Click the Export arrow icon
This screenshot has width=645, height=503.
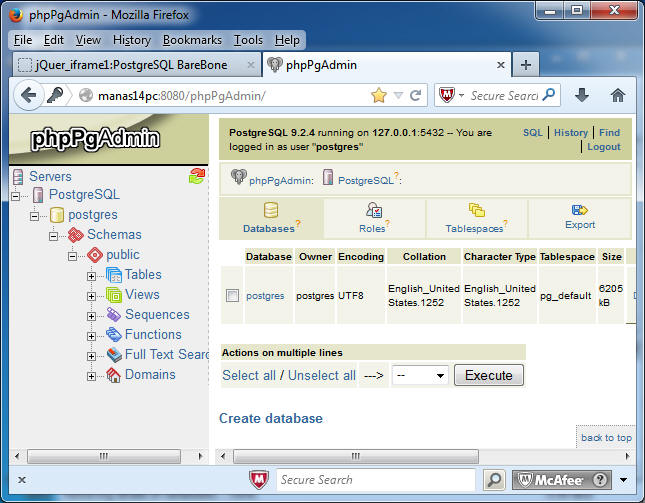pos(580,210)
